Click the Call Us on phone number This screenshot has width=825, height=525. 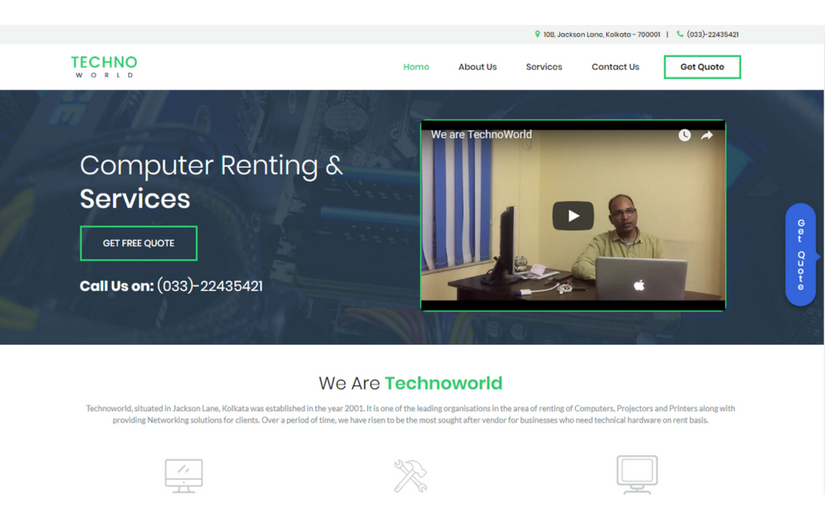click(209, 286)
